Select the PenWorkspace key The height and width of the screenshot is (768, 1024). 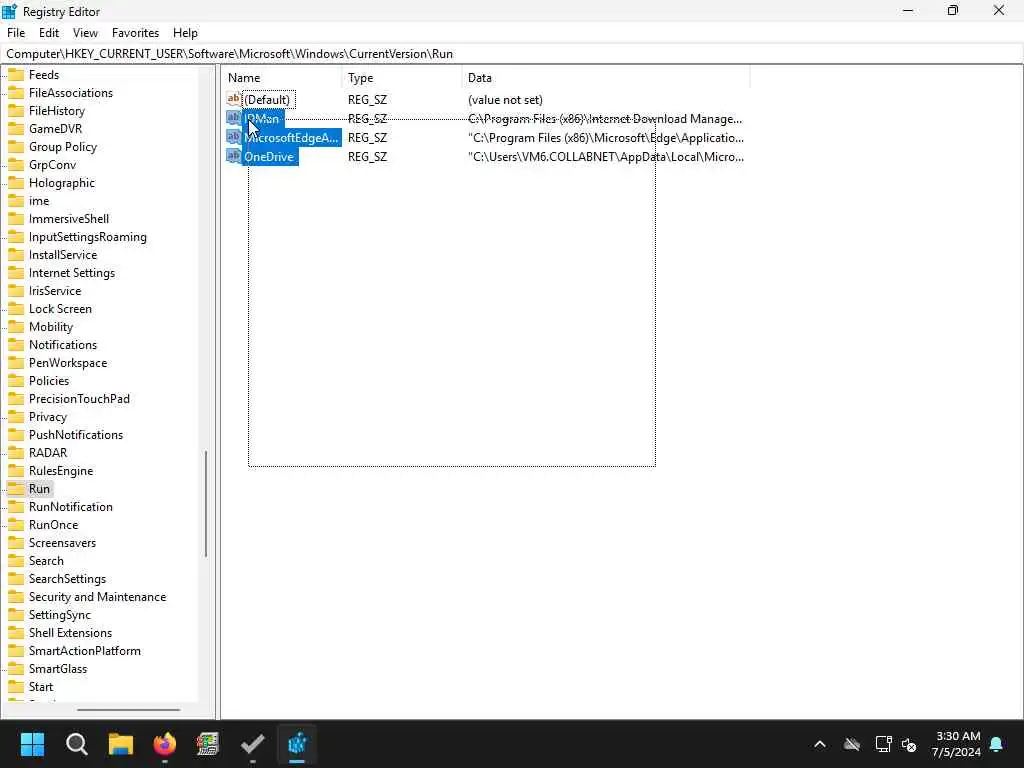point(68,362)
